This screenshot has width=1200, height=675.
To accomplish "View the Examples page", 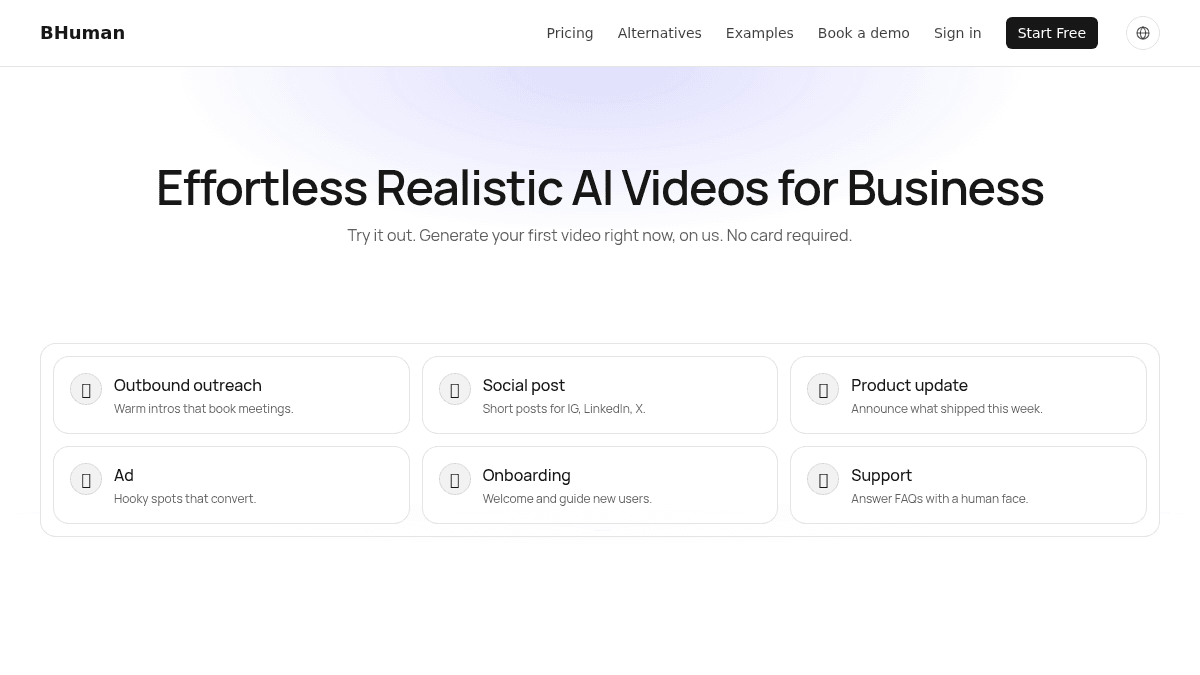I will 760,33.
